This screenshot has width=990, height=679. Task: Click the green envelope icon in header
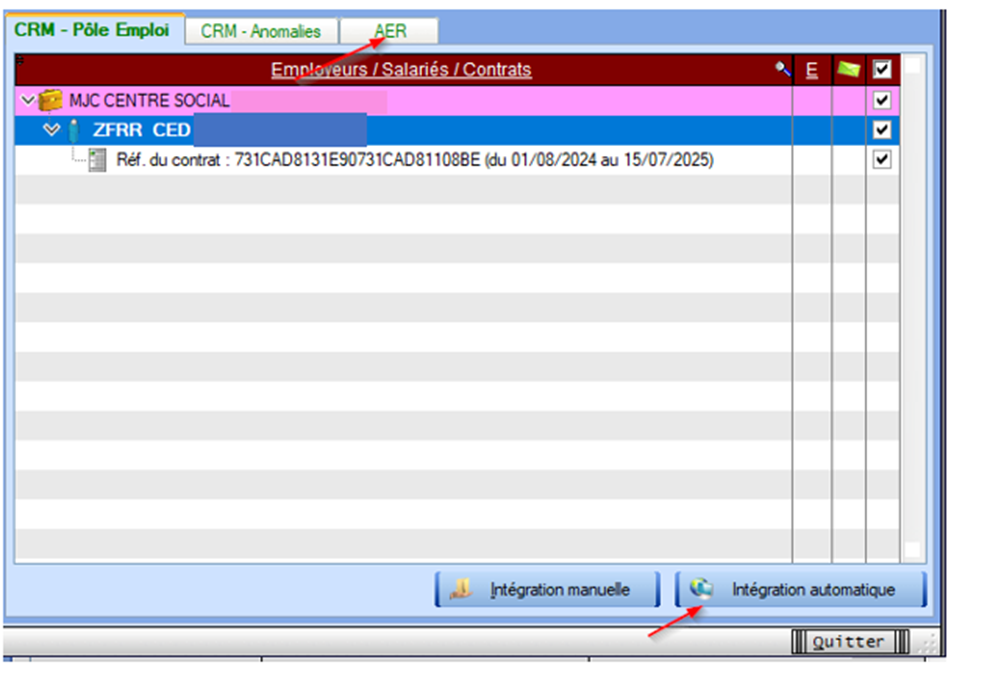849,69
